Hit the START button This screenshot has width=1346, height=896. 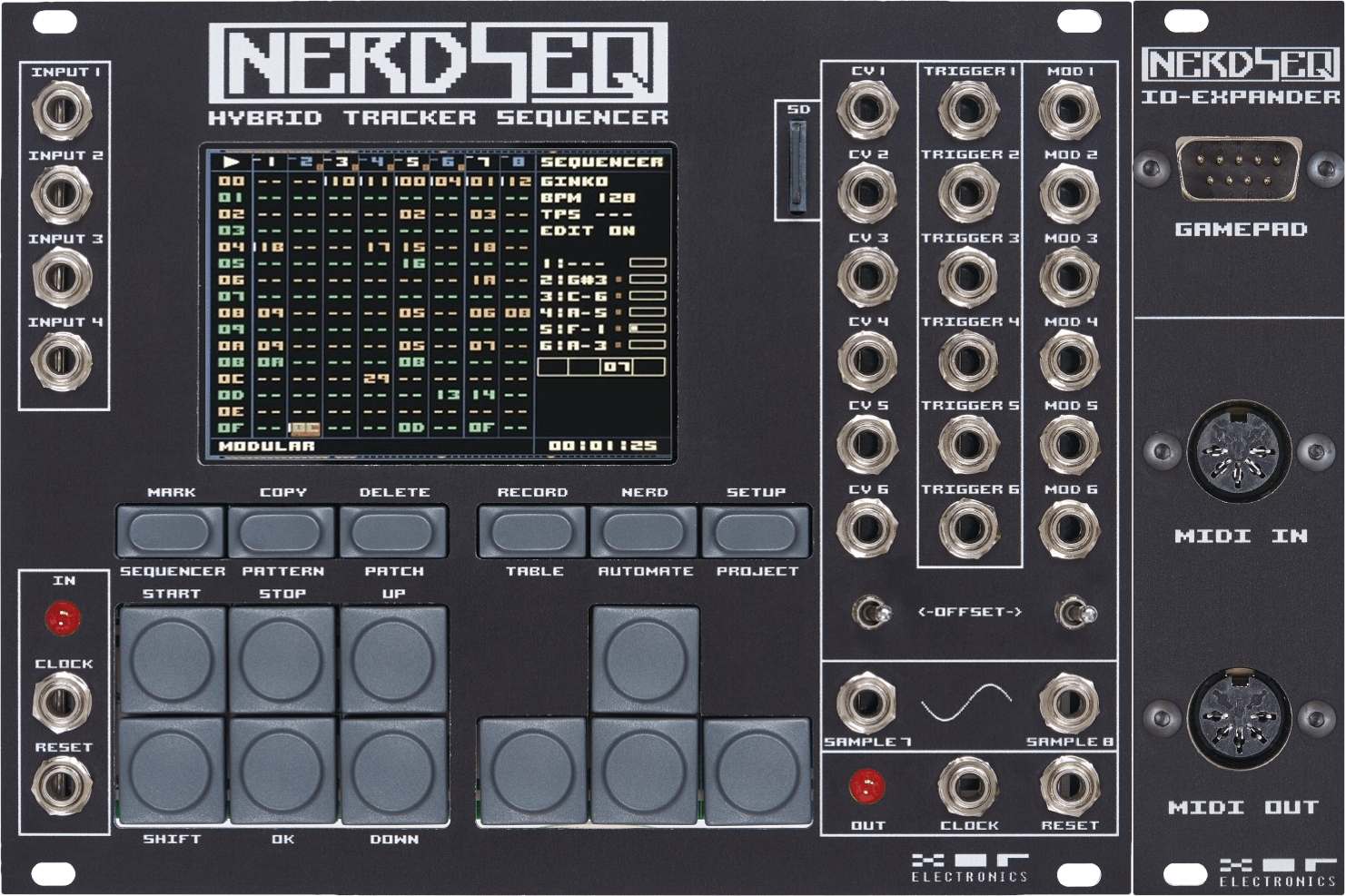tap(172, 660)
